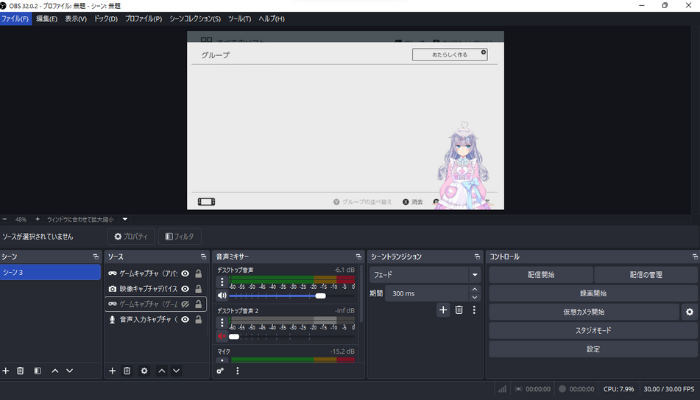Delete selected source using Sources trash icon
The height and width of the screenshot is (400, 700).
(127, 371)
